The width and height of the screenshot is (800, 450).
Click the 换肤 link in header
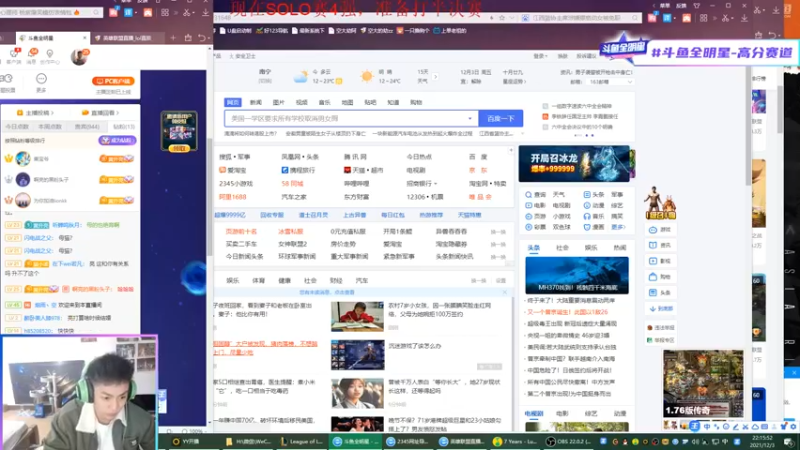point(562,56)
